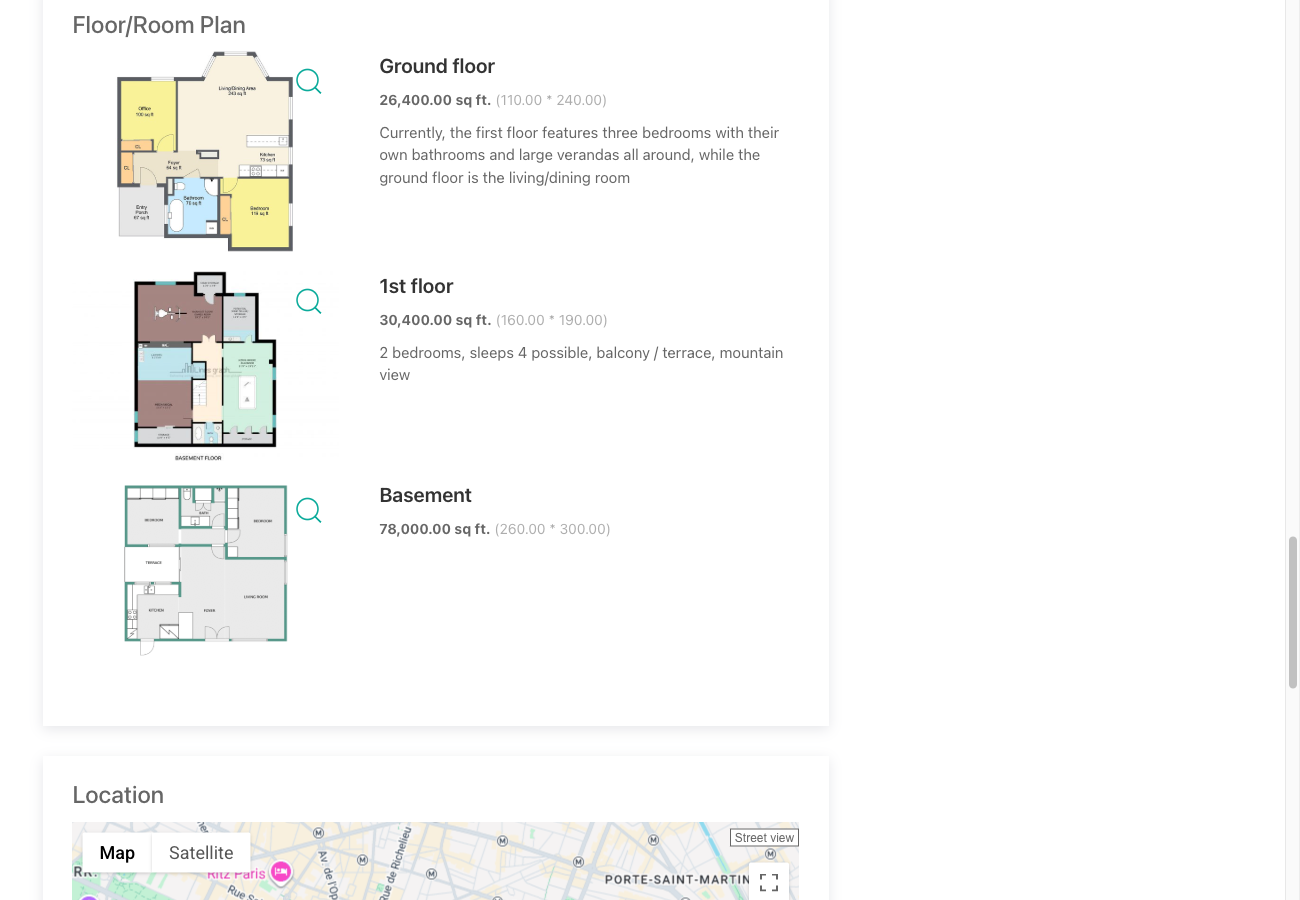Click the blue marker at bottom-left of map
Image resolution: width=1300 pixels, height=900 pixels.
pyautogui.click(x=88, y=897)
